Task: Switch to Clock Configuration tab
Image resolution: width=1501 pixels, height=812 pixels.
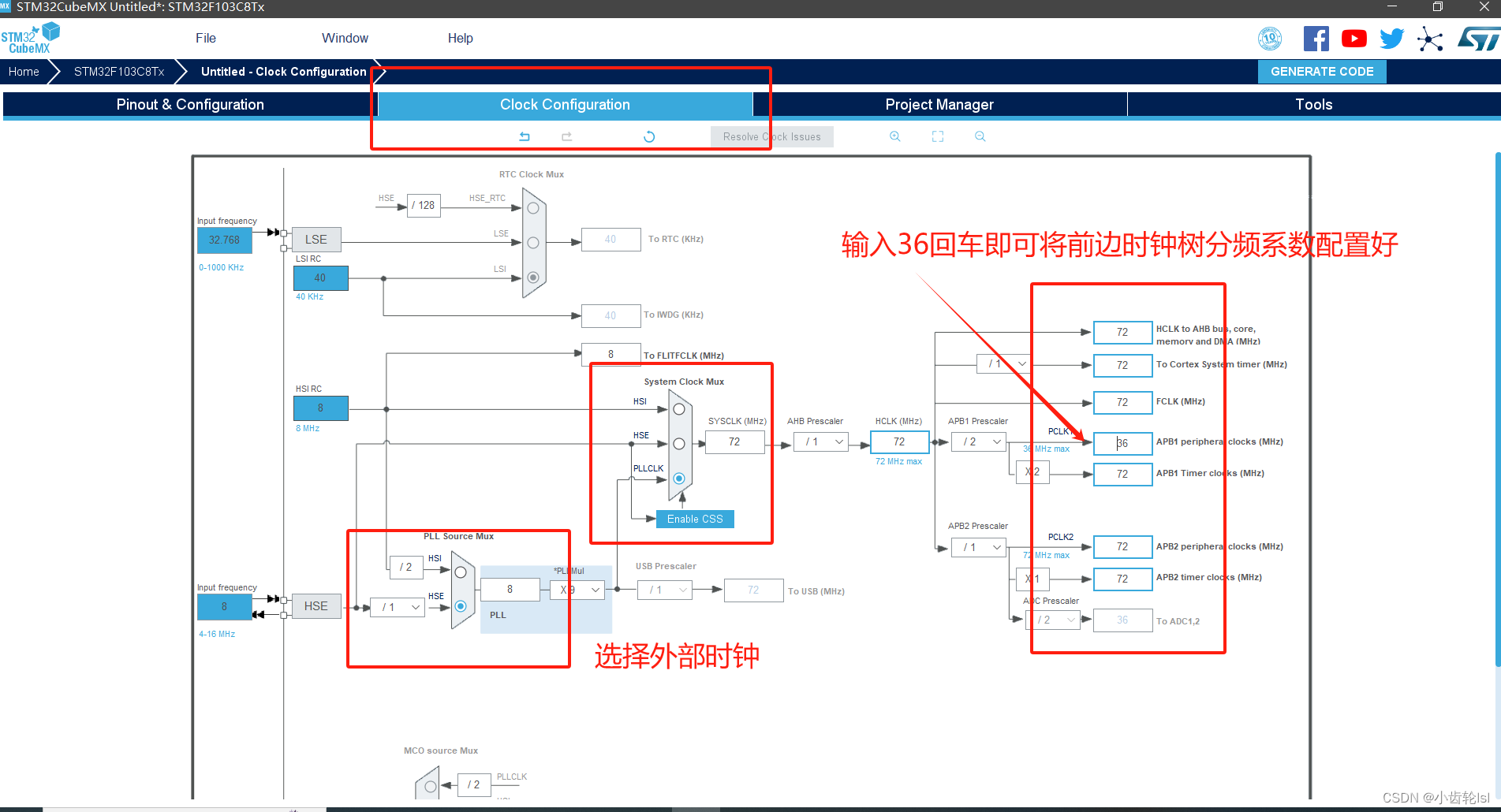Action: click(565, 104)
